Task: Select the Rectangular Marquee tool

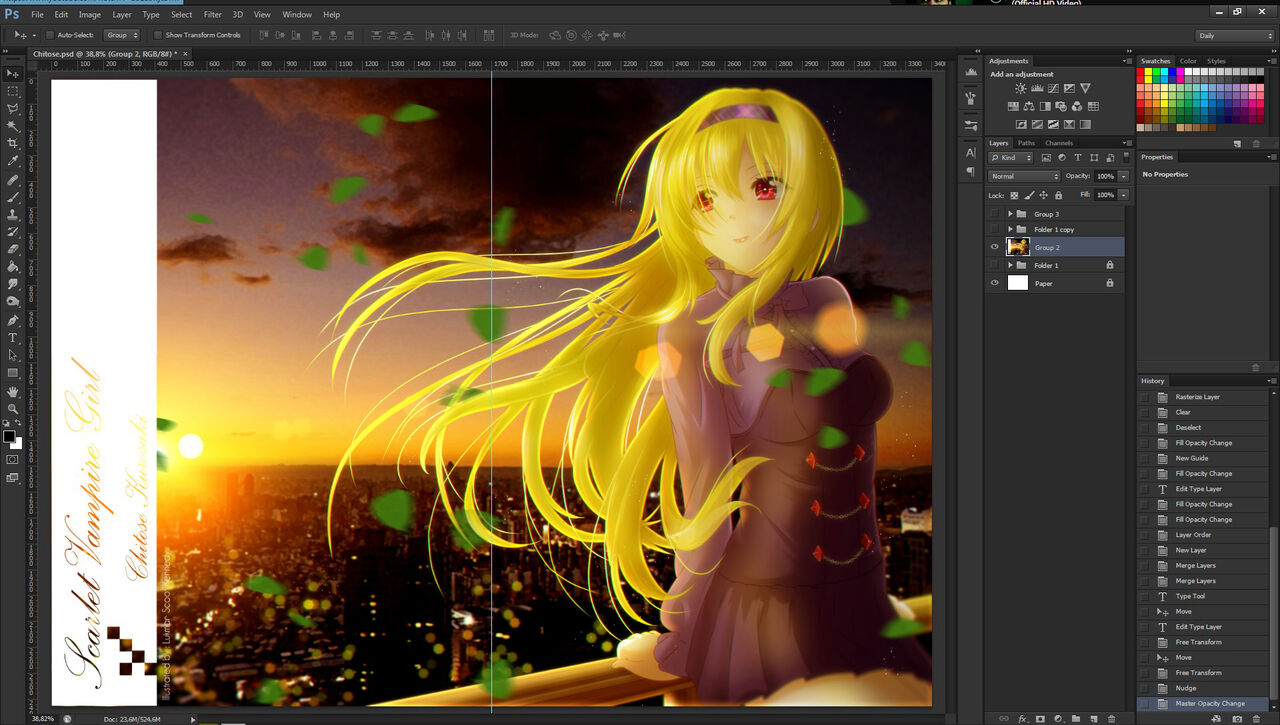Action: pos(13,91)
